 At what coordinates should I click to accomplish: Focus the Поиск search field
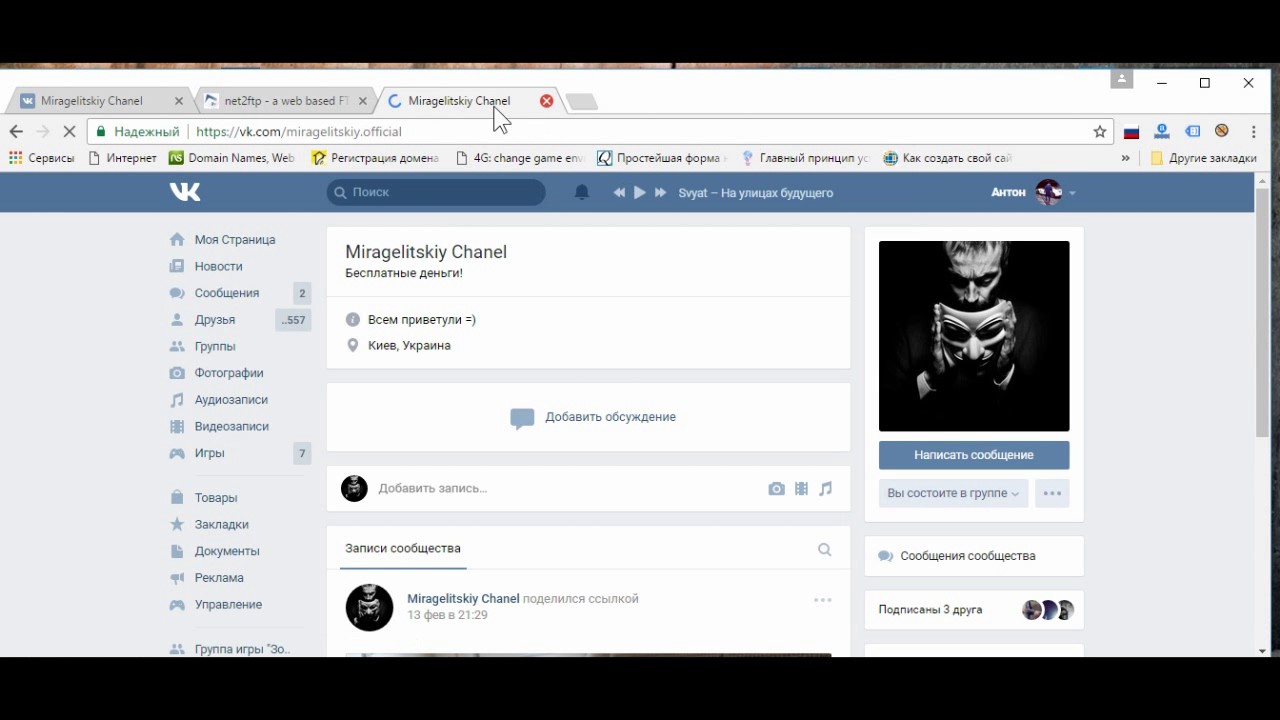coord(436,192)
